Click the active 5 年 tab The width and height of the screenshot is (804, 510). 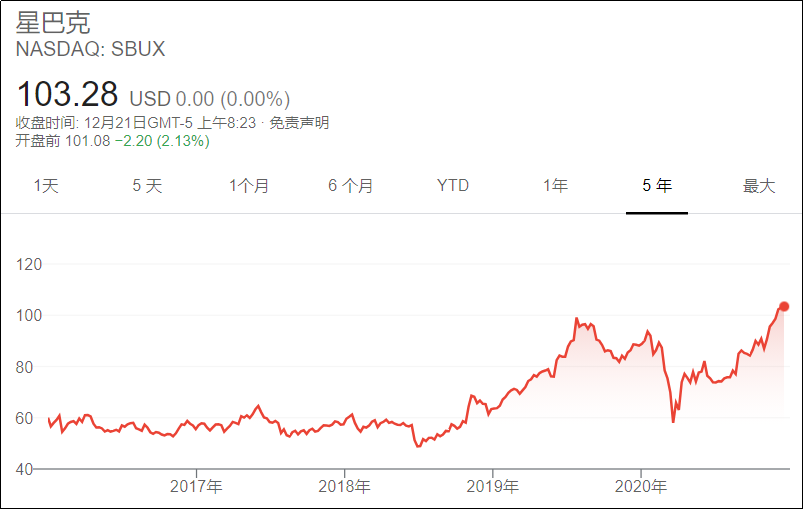coord(657,186)
